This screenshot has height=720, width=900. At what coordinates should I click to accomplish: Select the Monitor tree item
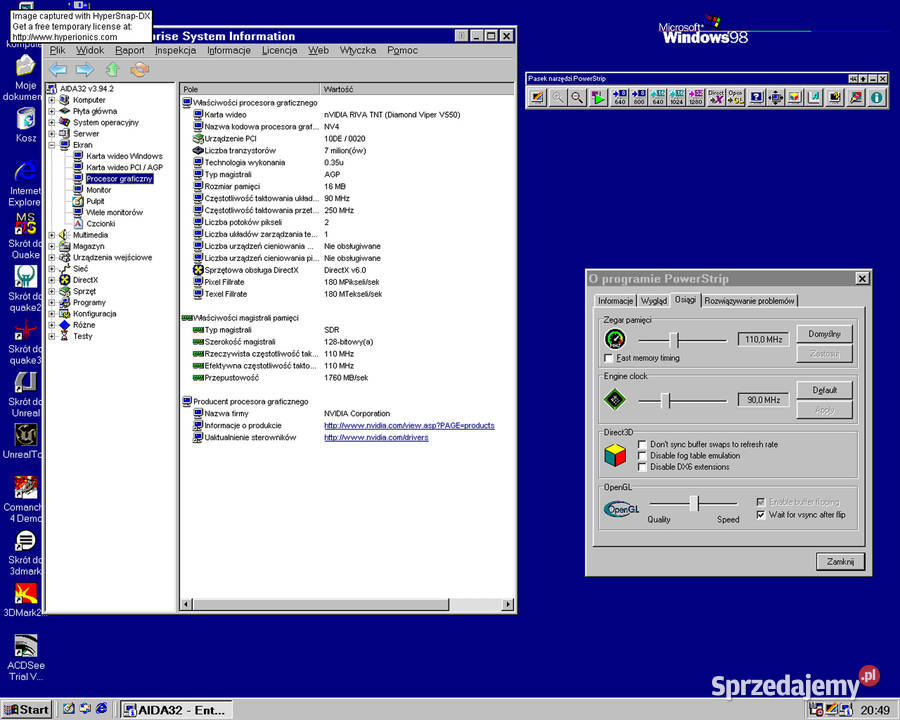98,190
